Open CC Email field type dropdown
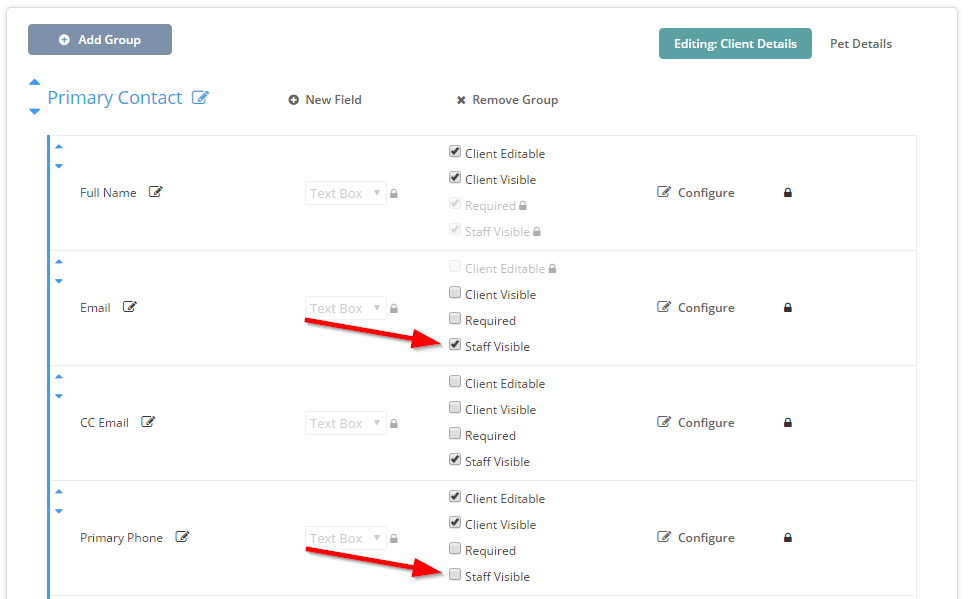This screenshot has width=969, height=599. [345, 423]
